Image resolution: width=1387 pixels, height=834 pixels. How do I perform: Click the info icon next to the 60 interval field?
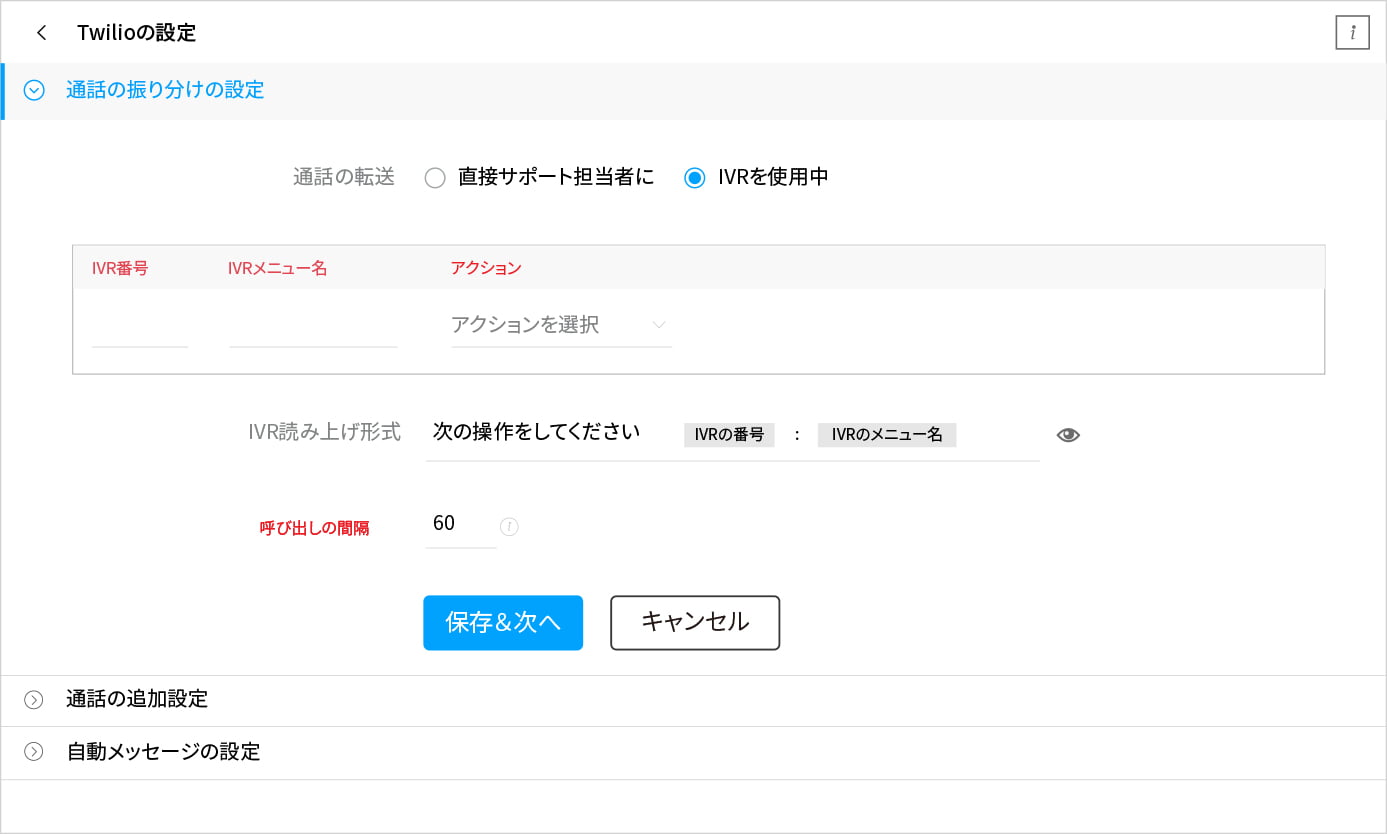509,526
